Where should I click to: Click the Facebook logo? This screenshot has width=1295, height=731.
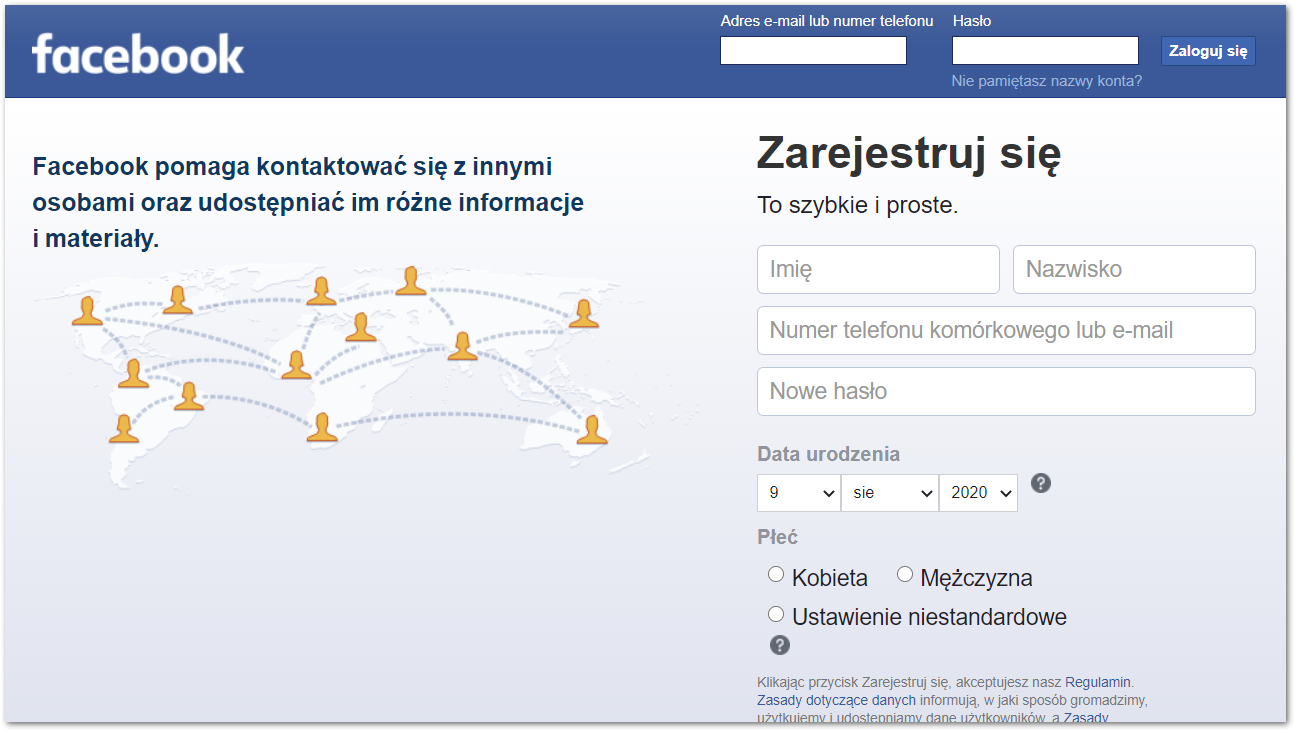click(x=138, y=54)
